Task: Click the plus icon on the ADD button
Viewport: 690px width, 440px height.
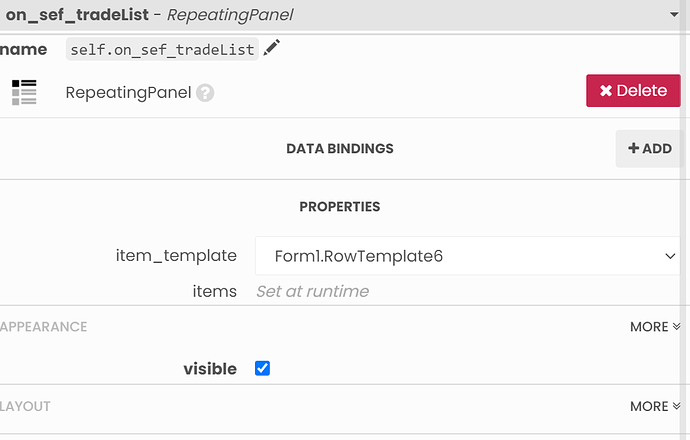Action: coord(633,148)
